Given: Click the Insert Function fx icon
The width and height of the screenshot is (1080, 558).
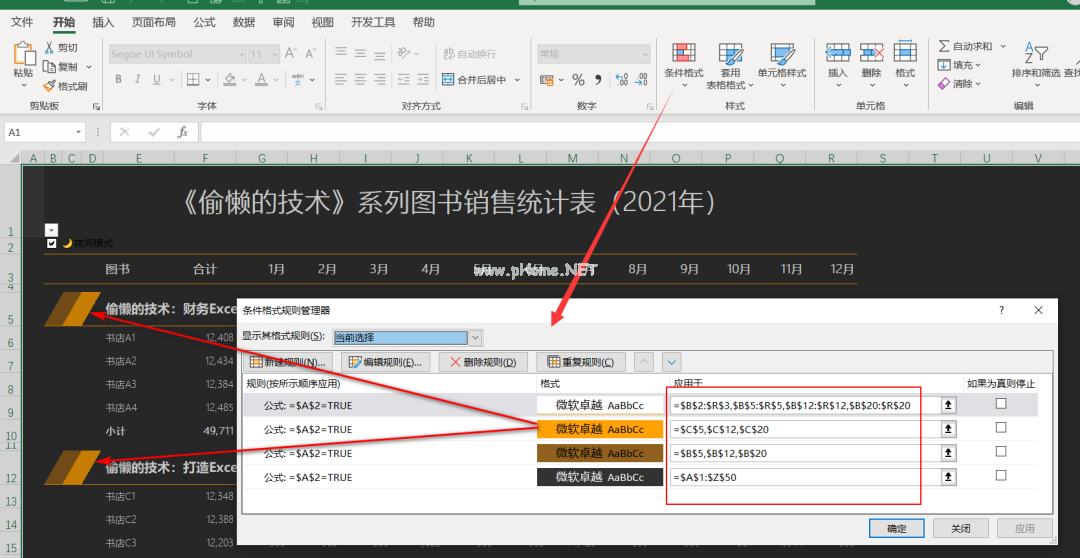Looking at the screenshot, I should pos(183,132).
